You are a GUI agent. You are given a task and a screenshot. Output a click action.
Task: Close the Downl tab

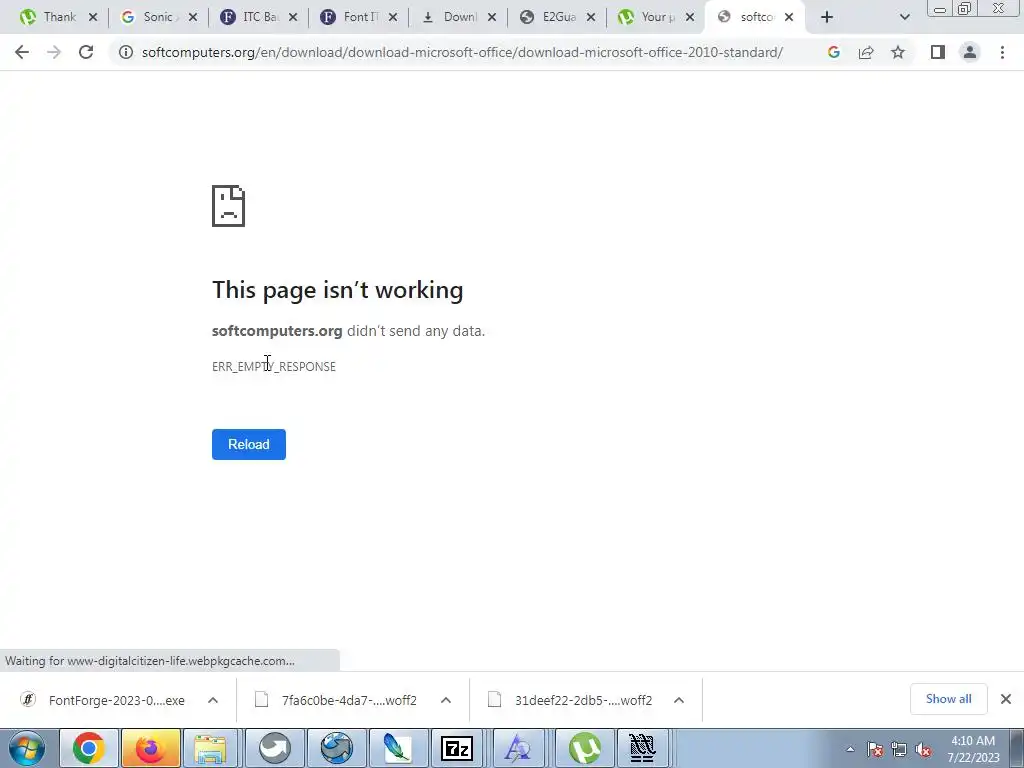click(x=492, y=17)
